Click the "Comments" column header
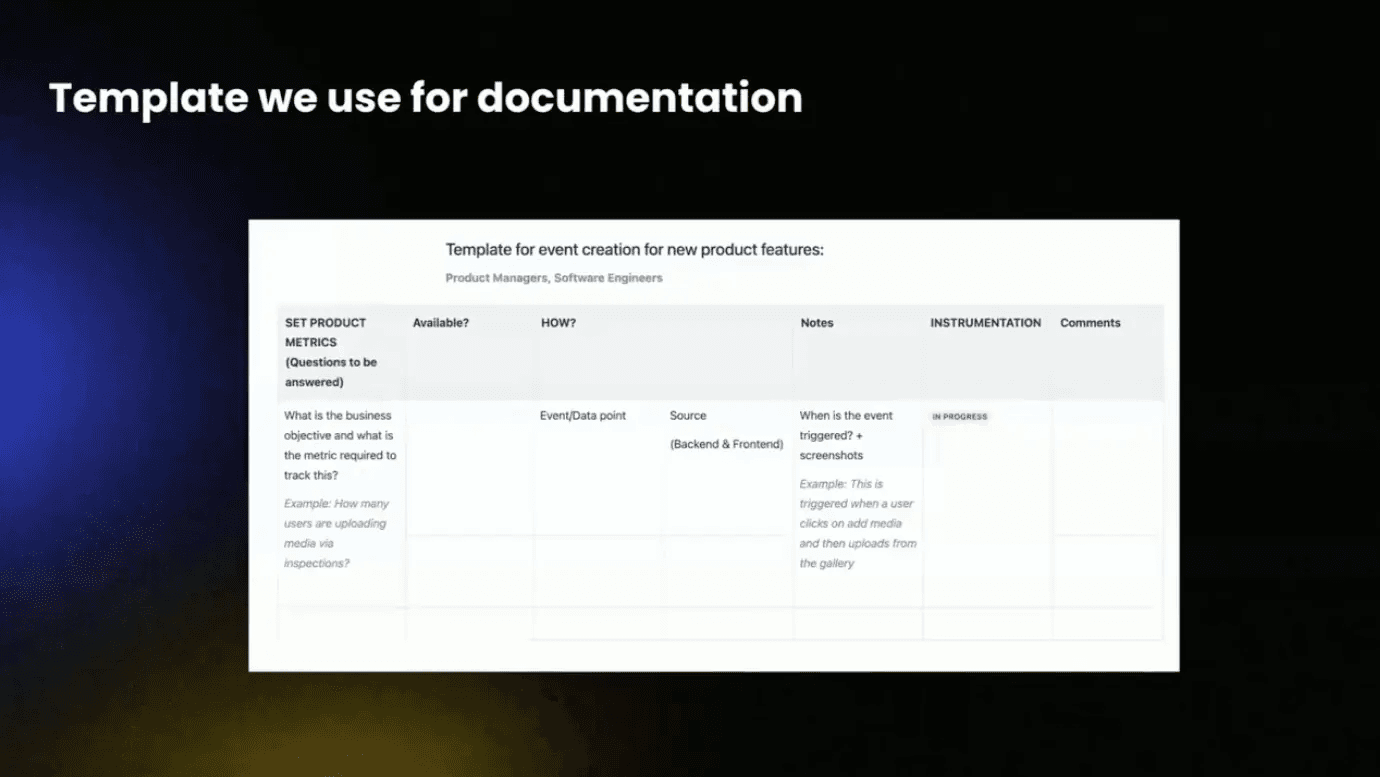Viewport: 1380px width, 777px height. (x=1089, y=322)
